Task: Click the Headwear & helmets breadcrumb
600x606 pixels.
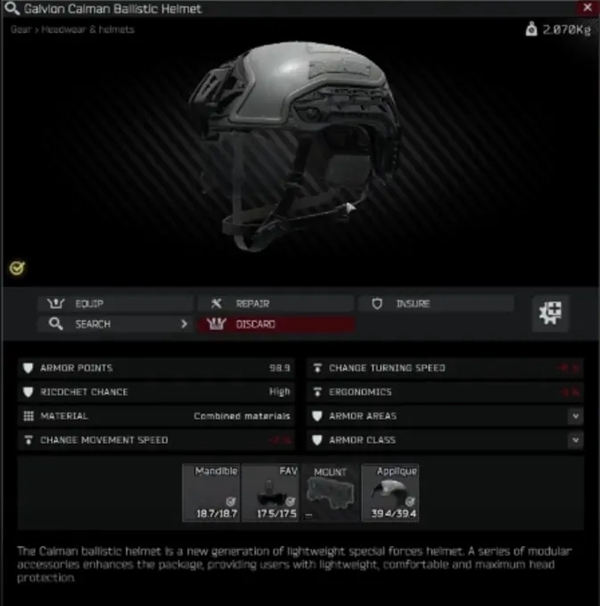Action: tap(88, 29)
